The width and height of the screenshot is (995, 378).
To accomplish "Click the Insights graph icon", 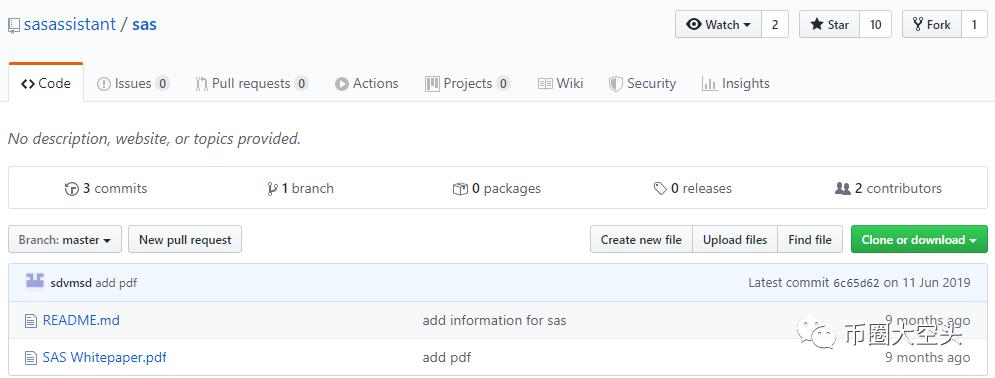I will click(709, 84).
